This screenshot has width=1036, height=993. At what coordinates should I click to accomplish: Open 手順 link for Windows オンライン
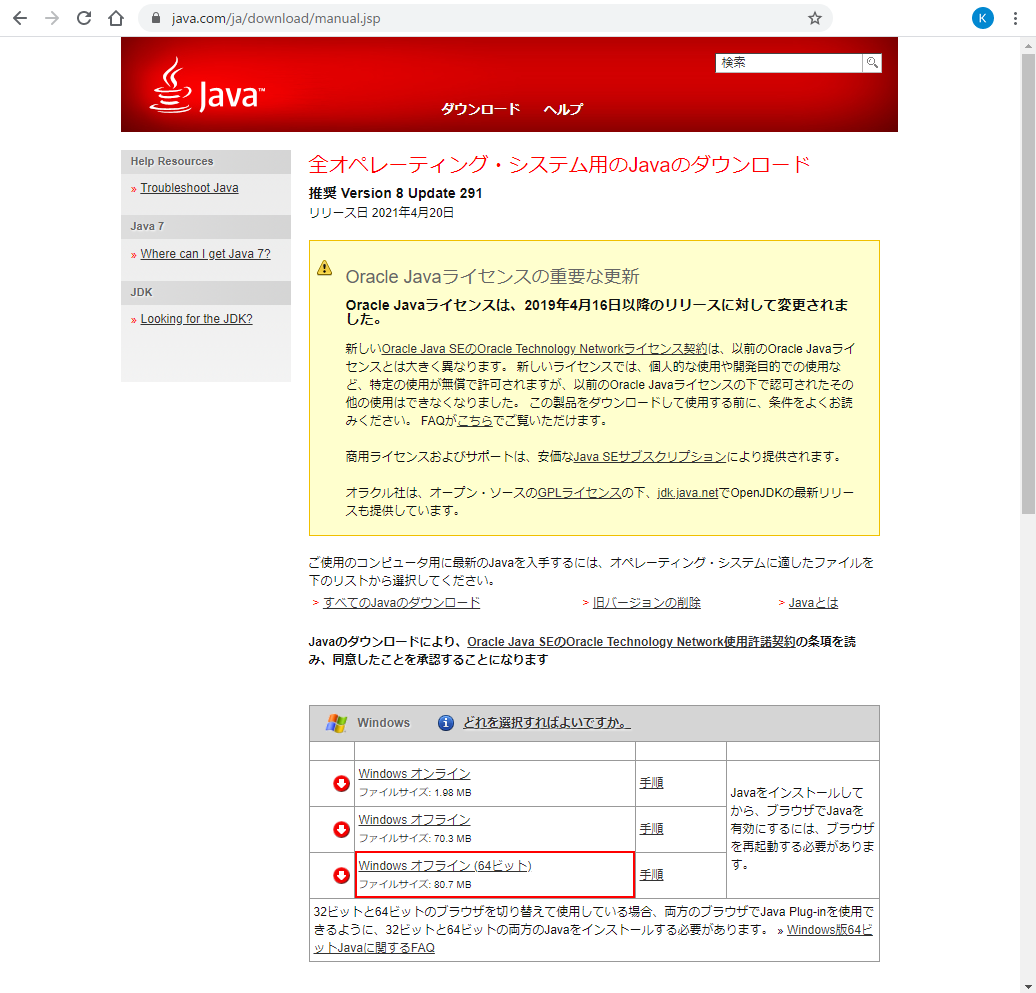[x=651, y=783]
